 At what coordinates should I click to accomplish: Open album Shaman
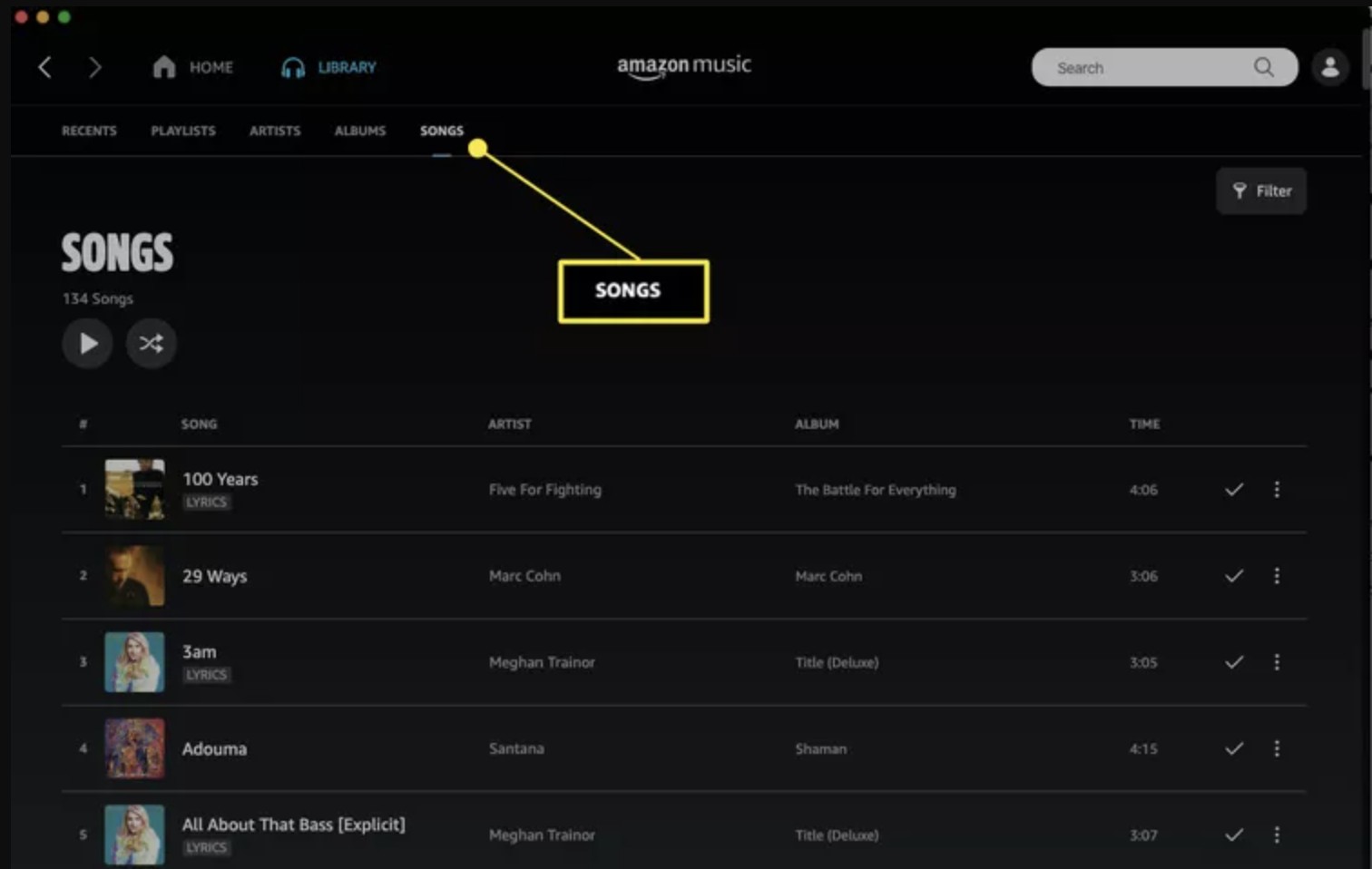click(x=820, y=748)
